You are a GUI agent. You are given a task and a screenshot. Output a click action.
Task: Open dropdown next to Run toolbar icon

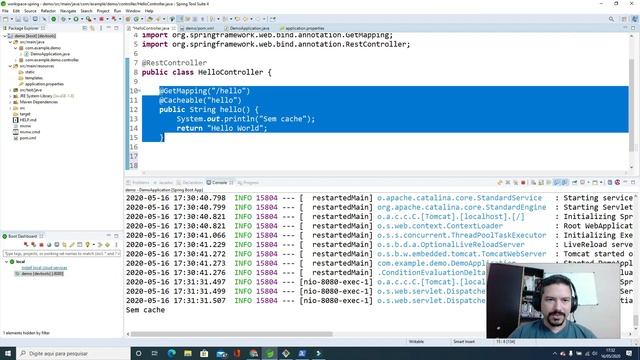(x=81, y=19)
